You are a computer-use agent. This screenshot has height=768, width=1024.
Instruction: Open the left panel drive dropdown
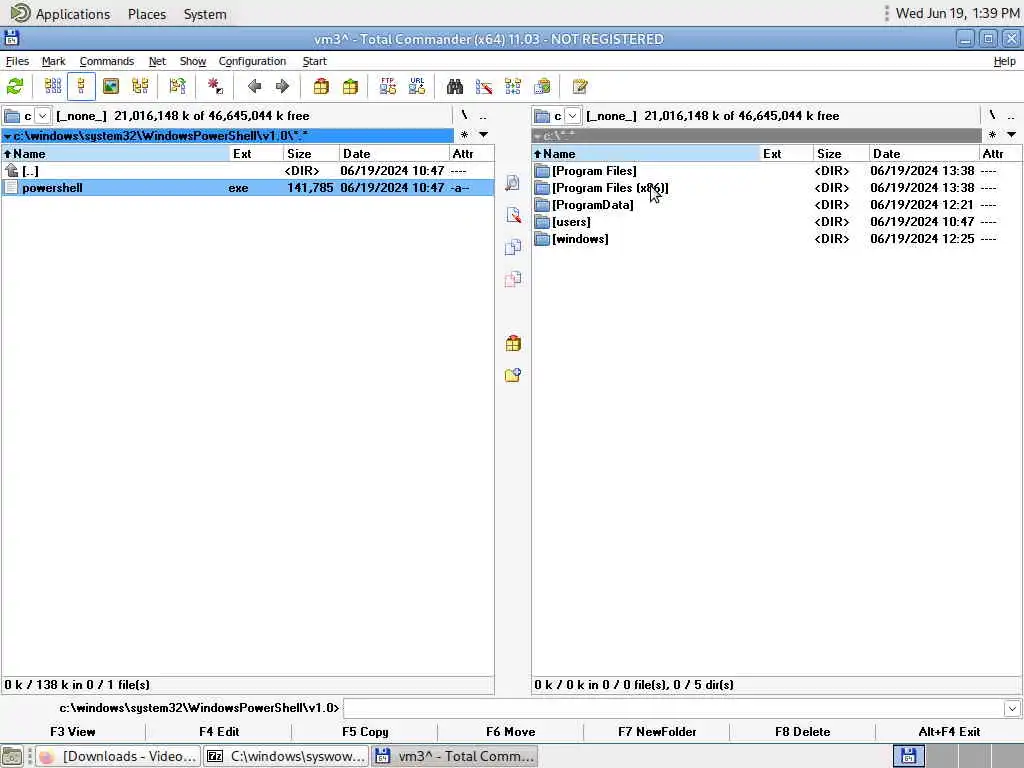(42, 116)
